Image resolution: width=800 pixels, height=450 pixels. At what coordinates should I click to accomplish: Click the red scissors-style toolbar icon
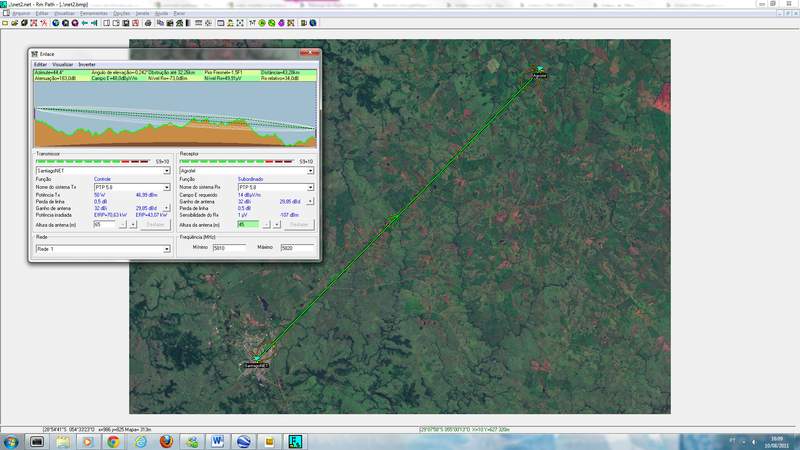44,23
